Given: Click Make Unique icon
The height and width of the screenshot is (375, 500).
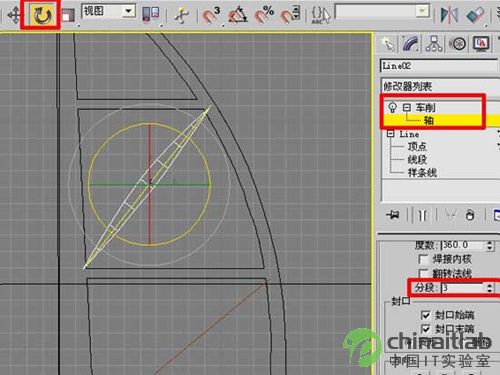Looking at the screenshot, I should 450,215.
